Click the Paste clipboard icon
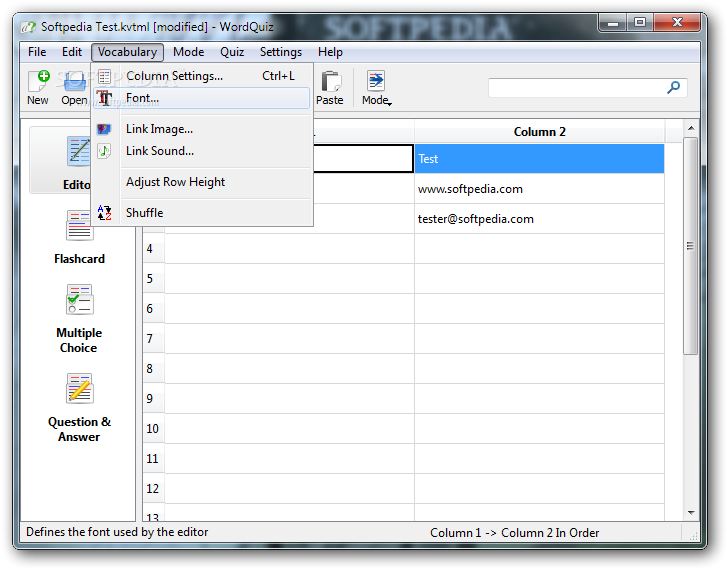Image resolution: width=728 pixels, height=570 pixels. [331, 82]
